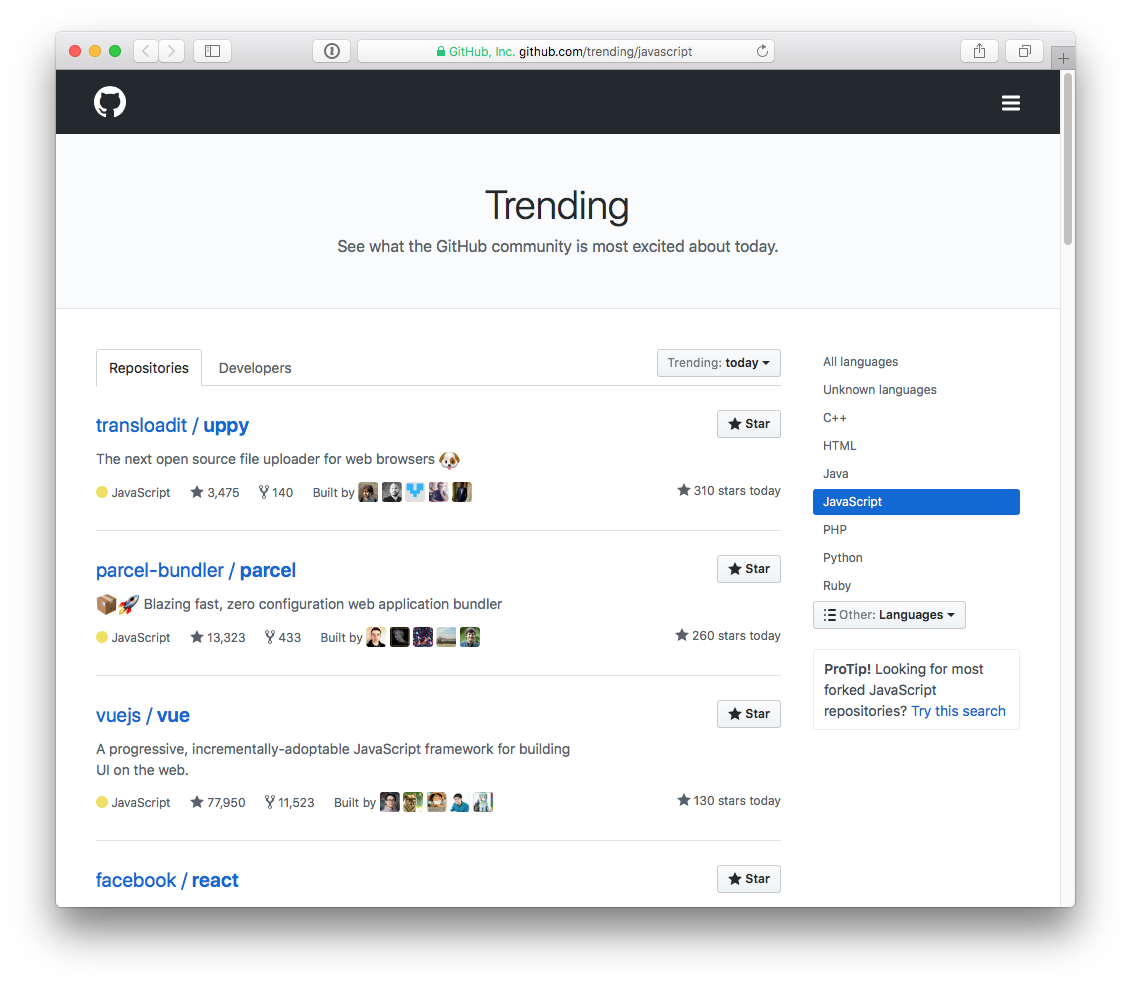
Task: Show all Safari tabs
Action: pos(1023,50)
